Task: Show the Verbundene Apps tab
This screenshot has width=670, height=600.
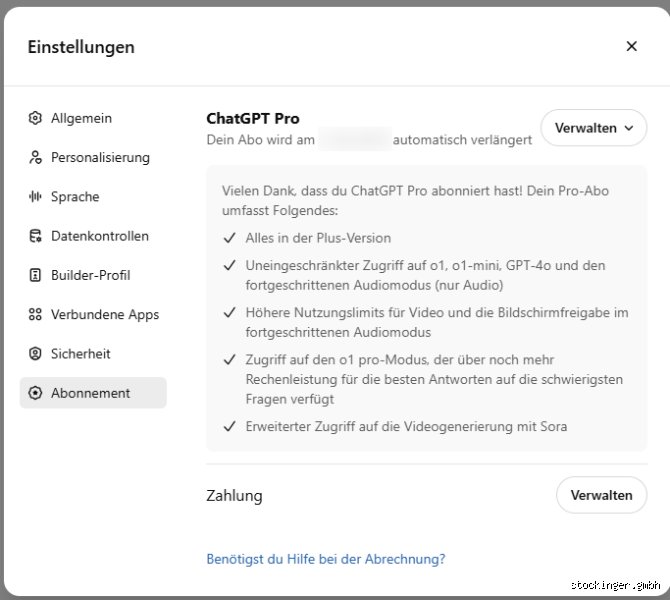Action: pos(93,315)
